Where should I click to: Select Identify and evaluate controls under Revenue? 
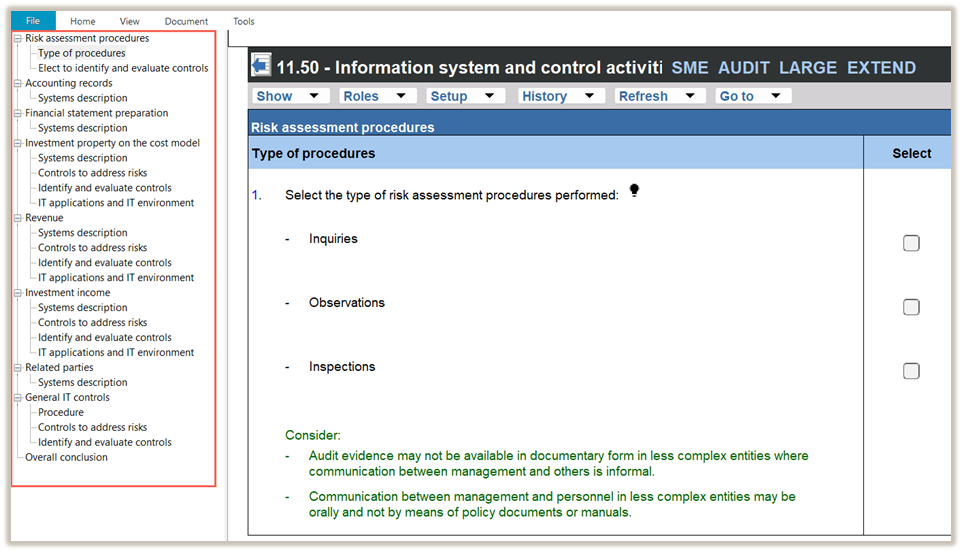(105, 263)
